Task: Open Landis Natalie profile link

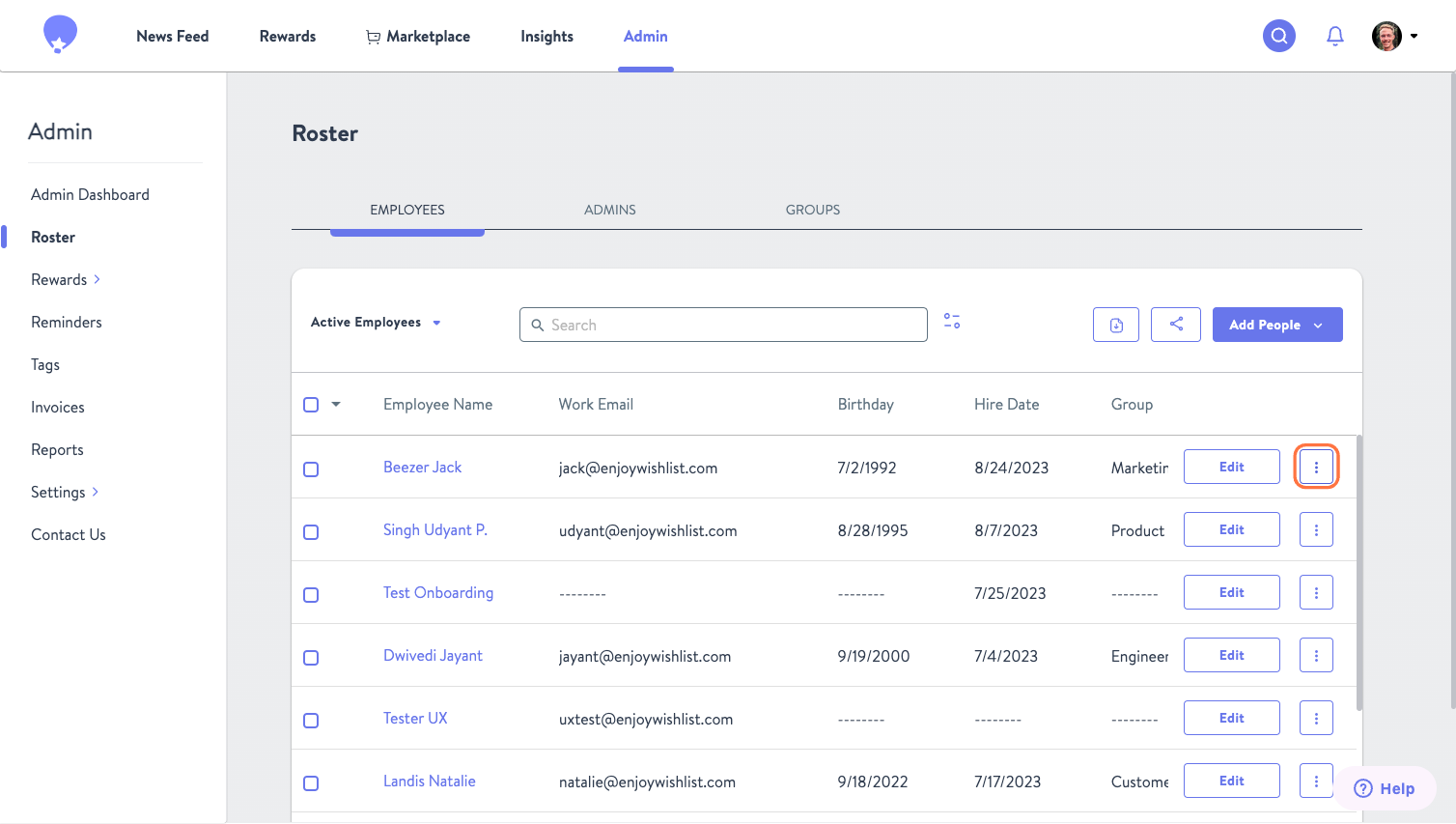Action: 430,781
